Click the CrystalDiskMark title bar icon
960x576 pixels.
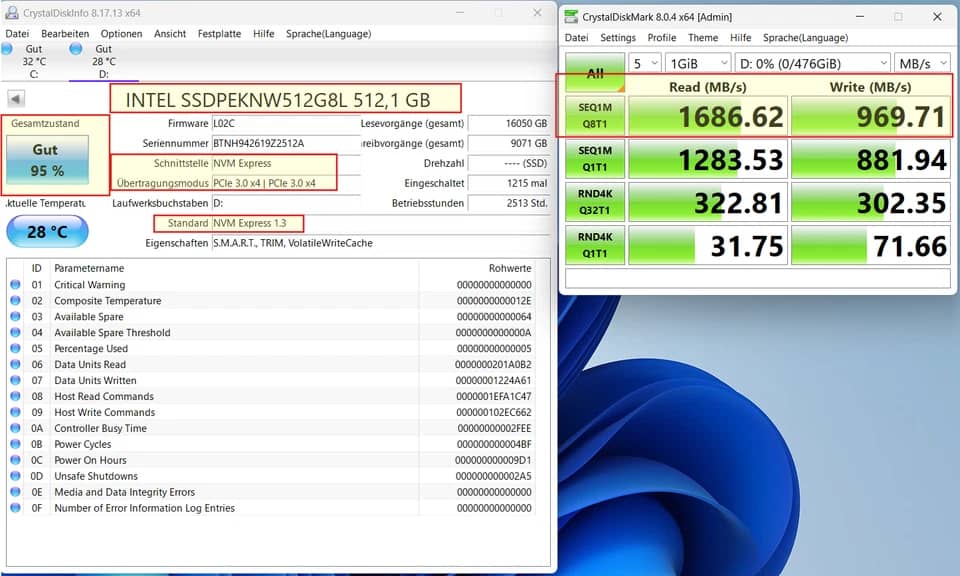click(571, 17)
